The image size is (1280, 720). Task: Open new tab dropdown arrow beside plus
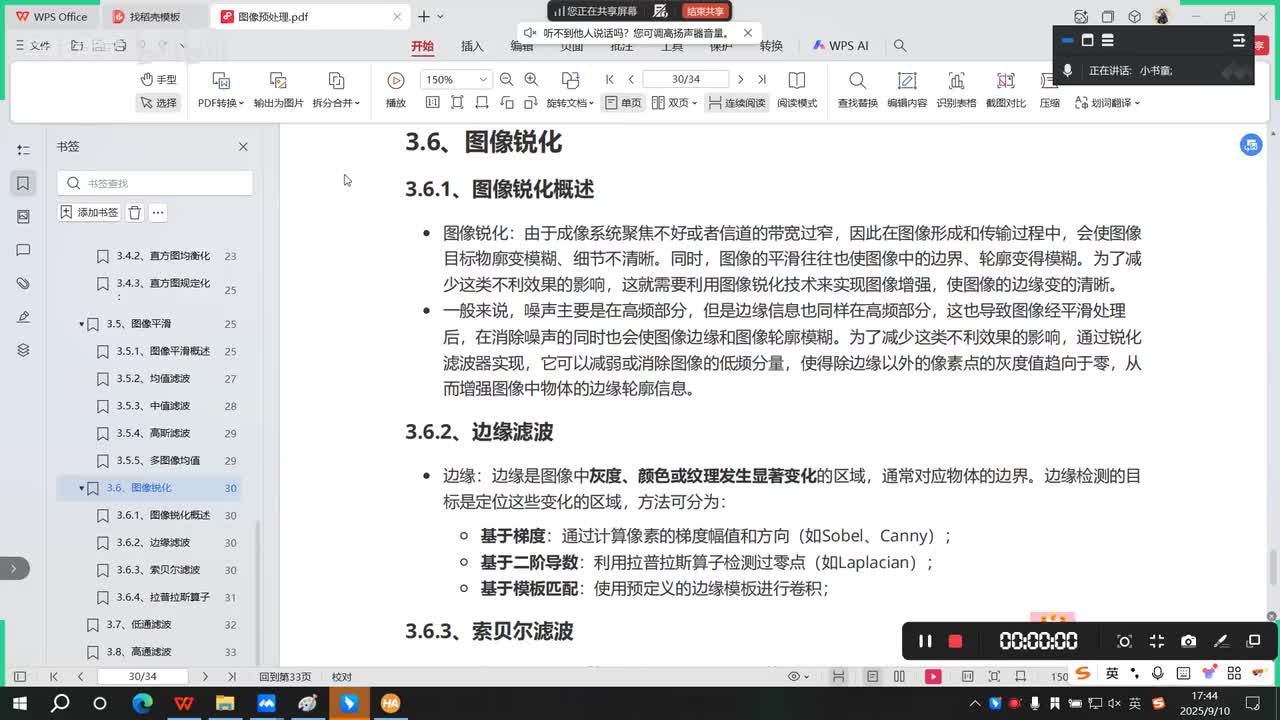coord(441,17)
